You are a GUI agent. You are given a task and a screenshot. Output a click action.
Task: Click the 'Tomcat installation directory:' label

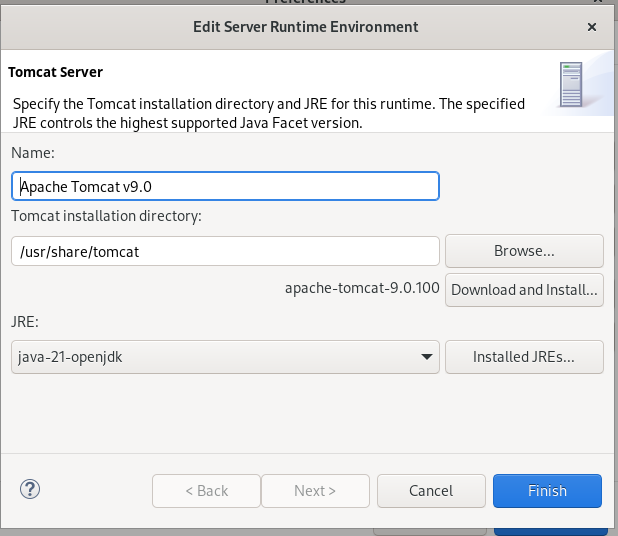pos(106,216)
